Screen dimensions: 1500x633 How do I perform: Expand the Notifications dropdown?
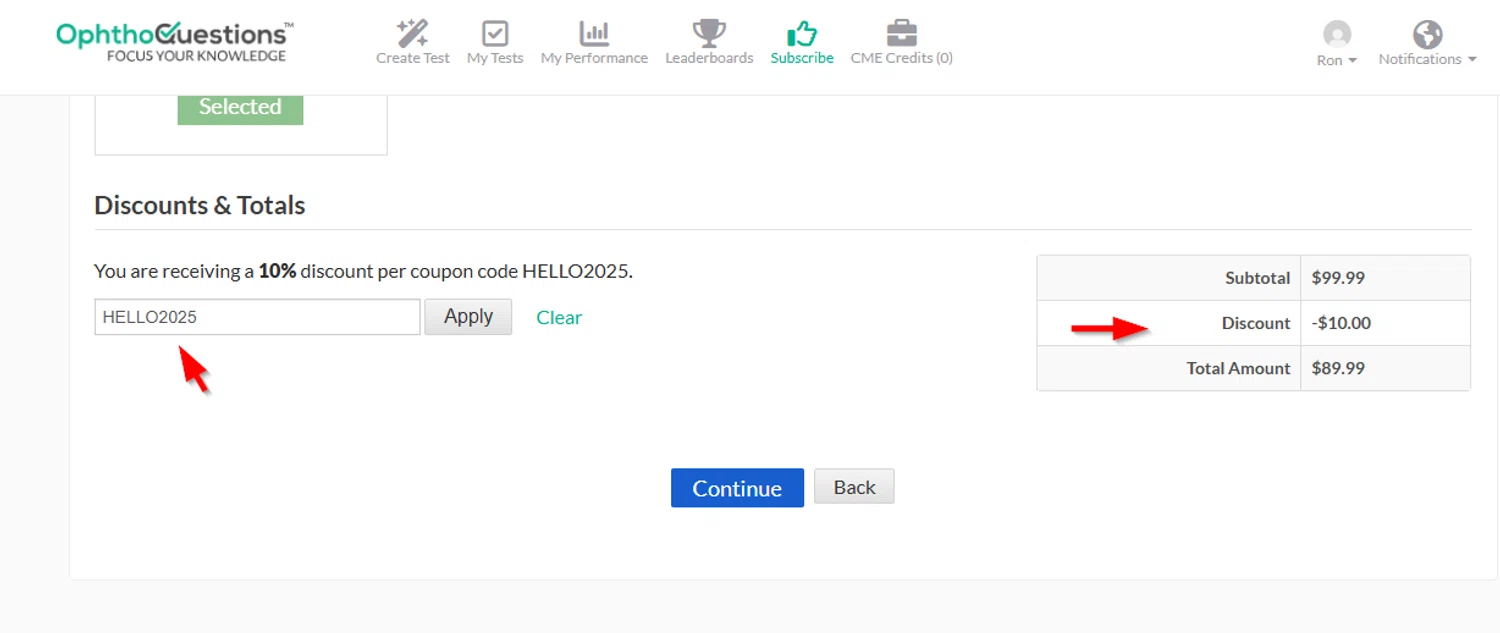(1427, 59)
